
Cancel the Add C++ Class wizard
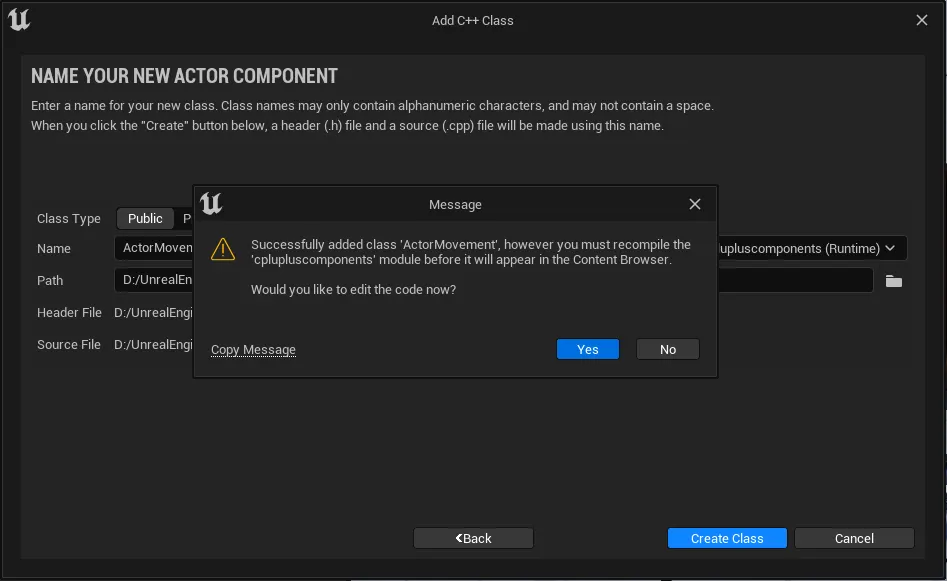coord(854,538)
